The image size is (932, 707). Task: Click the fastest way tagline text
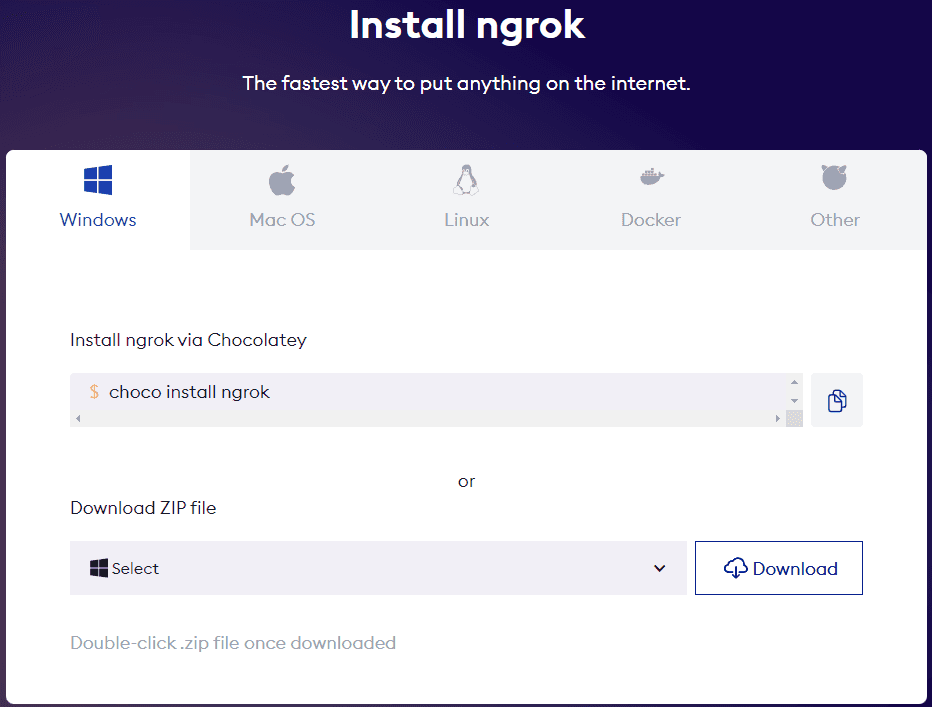467,83
